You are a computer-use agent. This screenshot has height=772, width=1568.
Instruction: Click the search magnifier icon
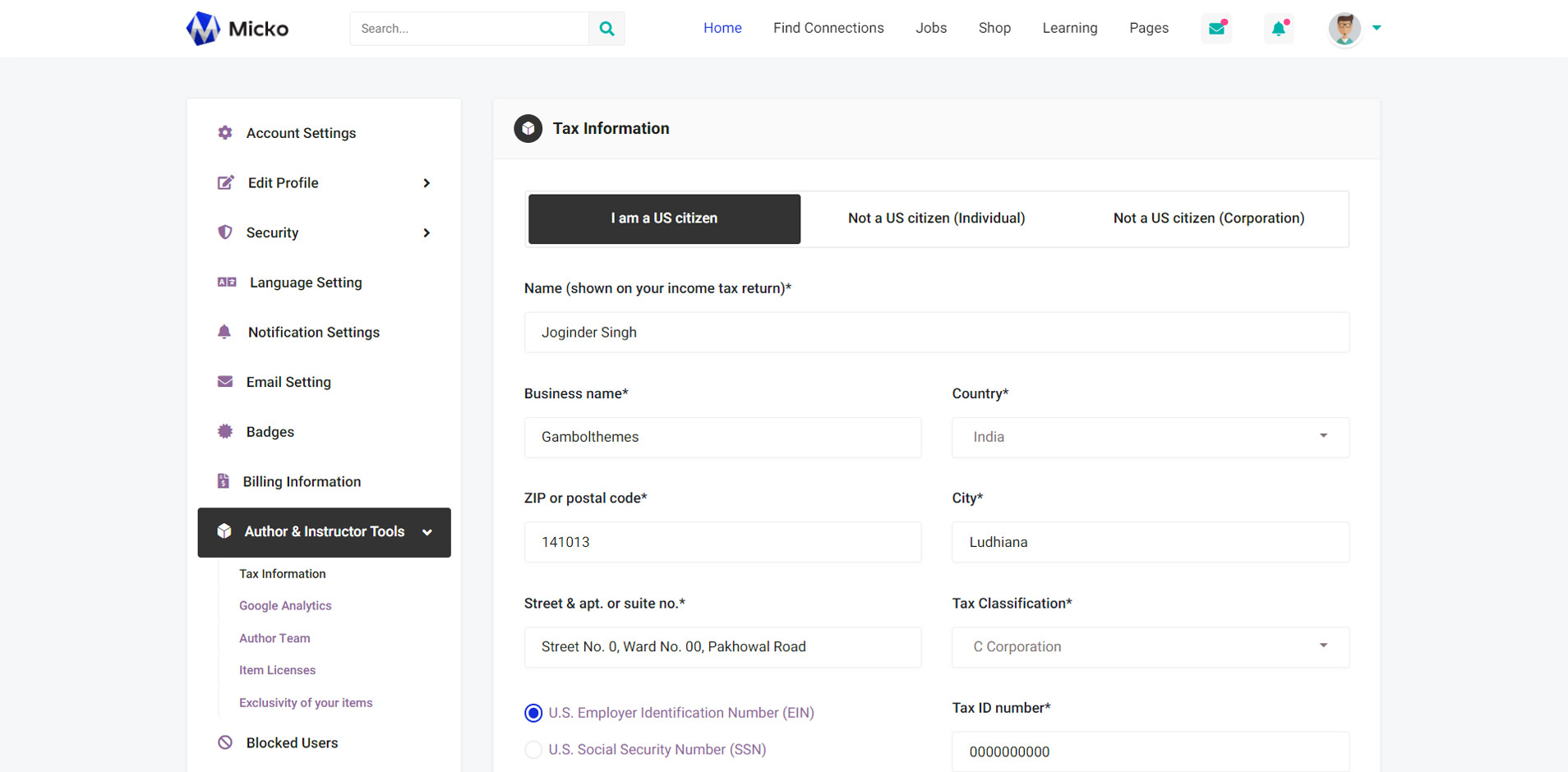coord(606,29)
